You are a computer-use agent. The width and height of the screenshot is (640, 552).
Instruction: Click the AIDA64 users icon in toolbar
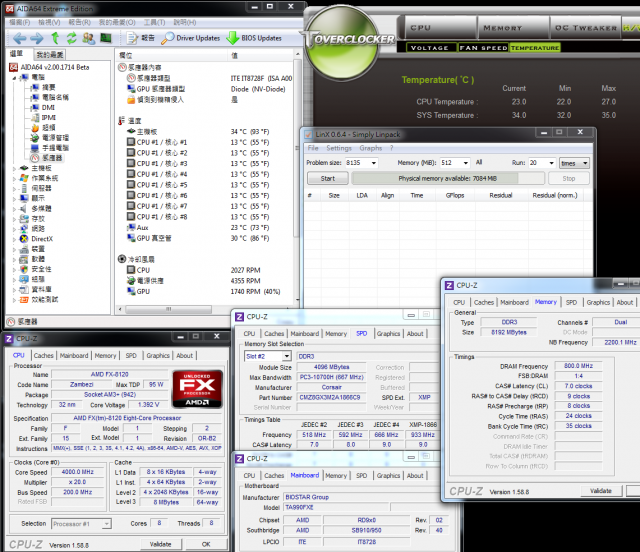pos(88,38)
